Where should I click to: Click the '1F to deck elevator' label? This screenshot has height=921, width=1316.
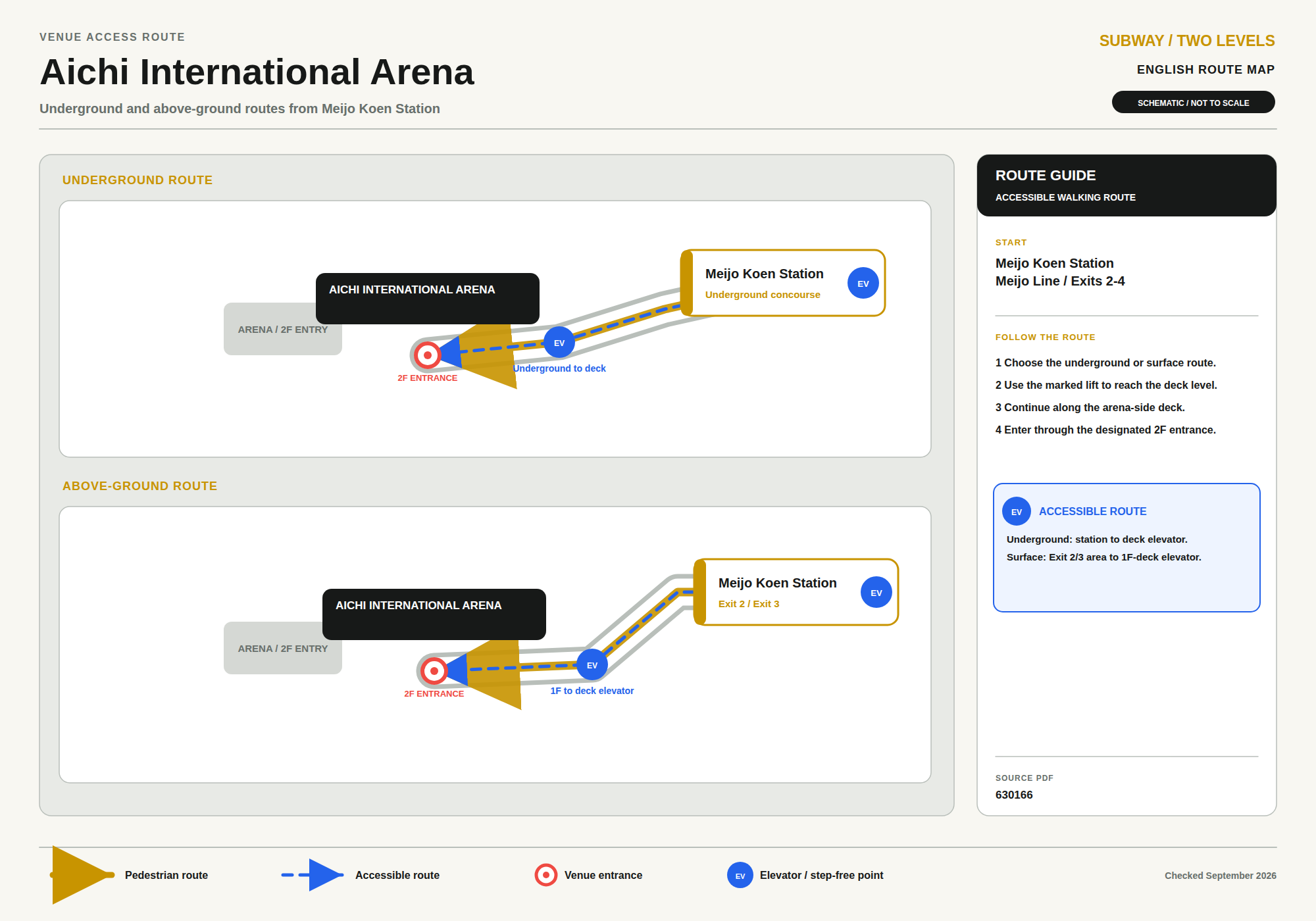592,691
